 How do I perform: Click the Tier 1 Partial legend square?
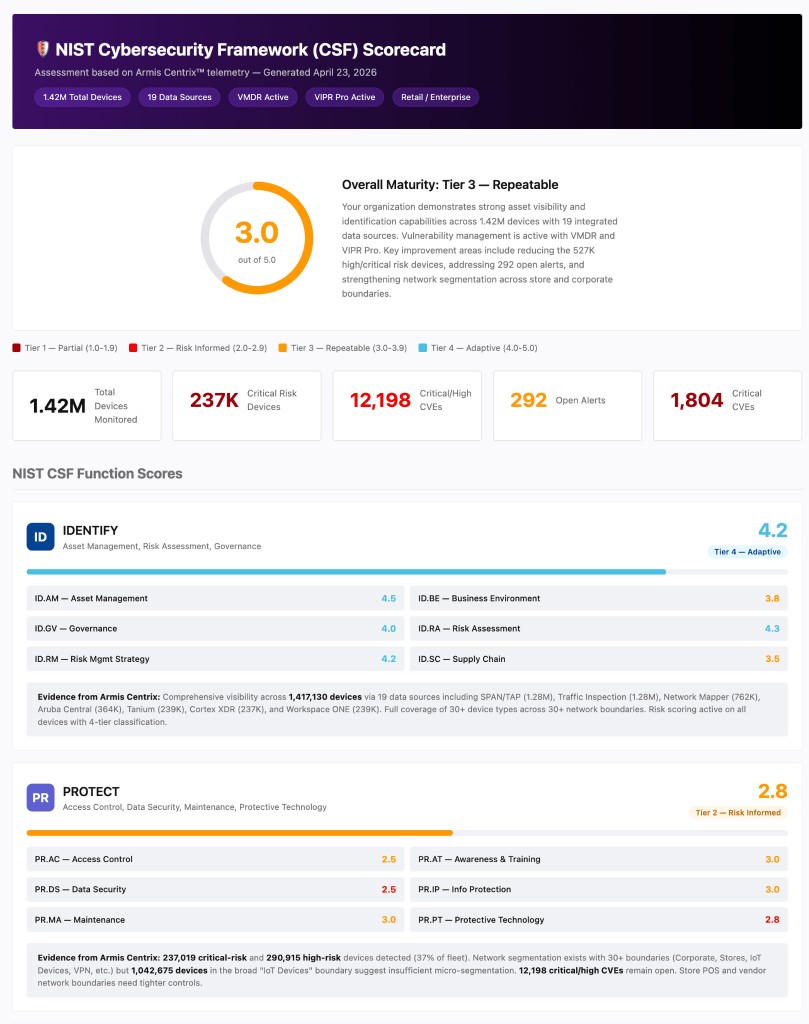click(x=16, y=348)
